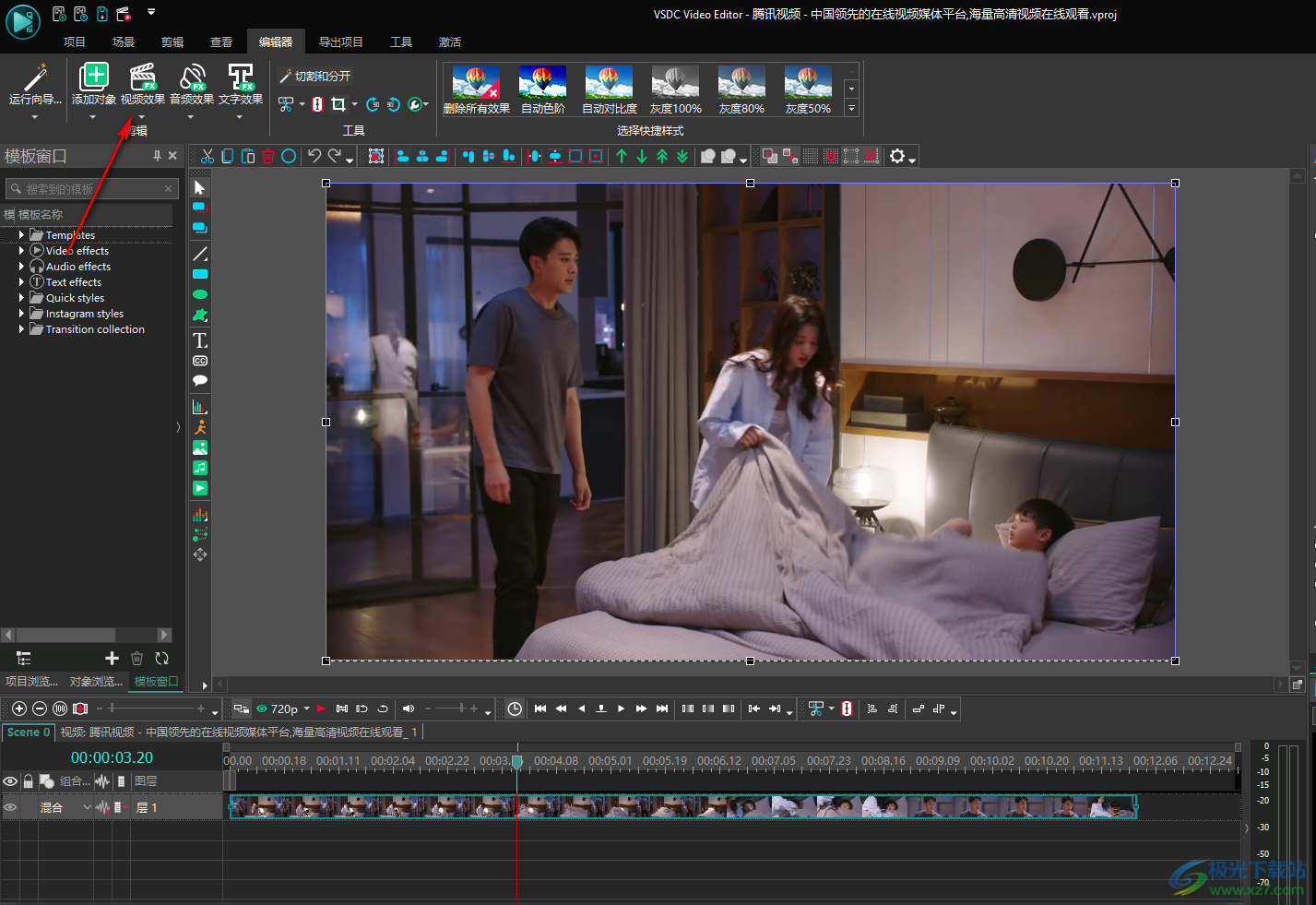Toggle visibility of 层 1 track
1316x905 pixels.
(x=10, y=807)
